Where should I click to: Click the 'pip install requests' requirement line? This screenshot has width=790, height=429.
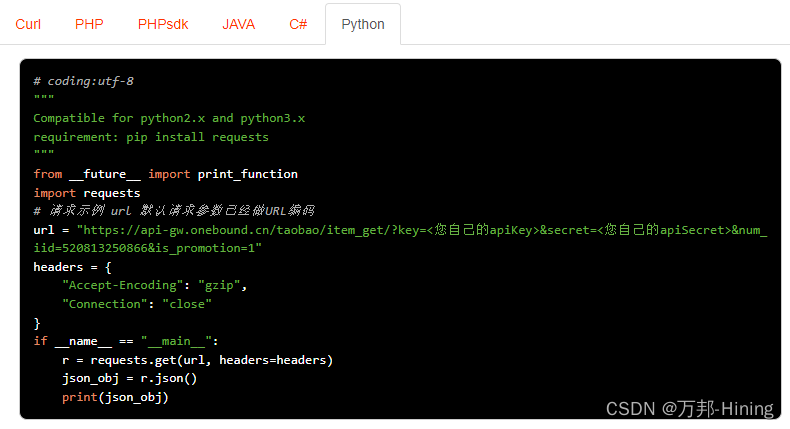pos(151,137)
